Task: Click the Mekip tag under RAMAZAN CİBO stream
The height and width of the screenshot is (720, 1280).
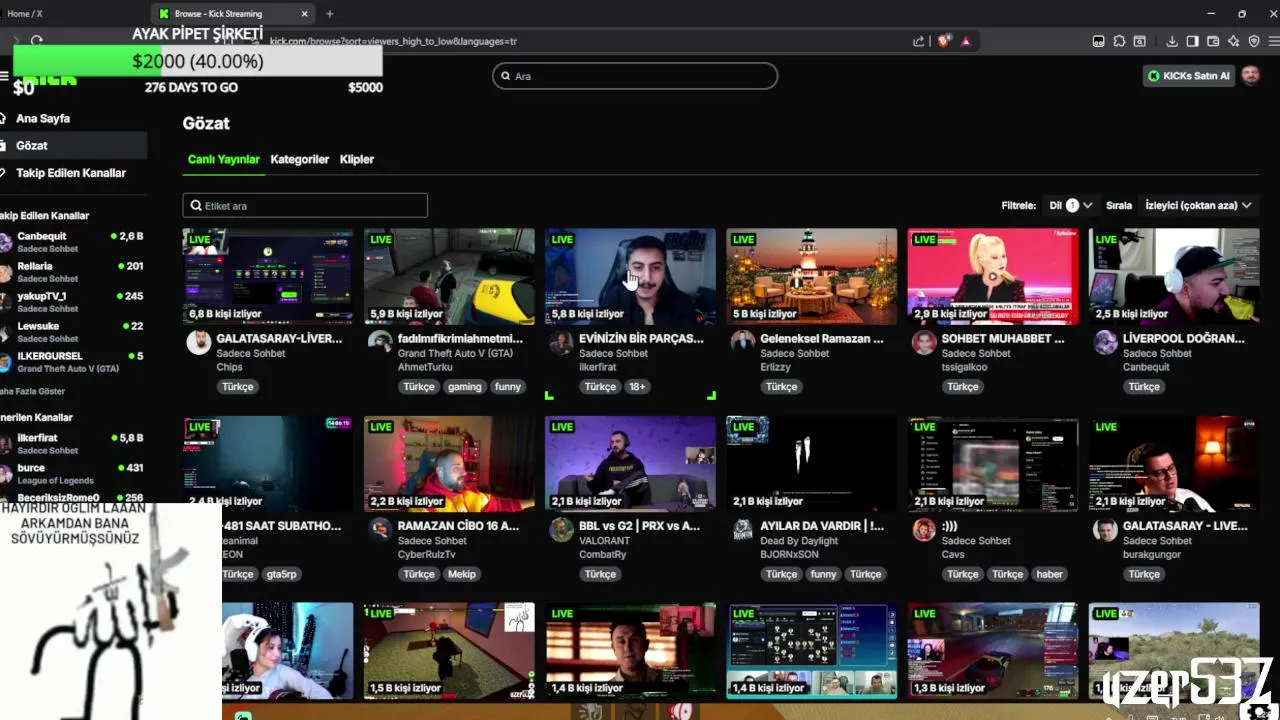Action: click(462, 574)
